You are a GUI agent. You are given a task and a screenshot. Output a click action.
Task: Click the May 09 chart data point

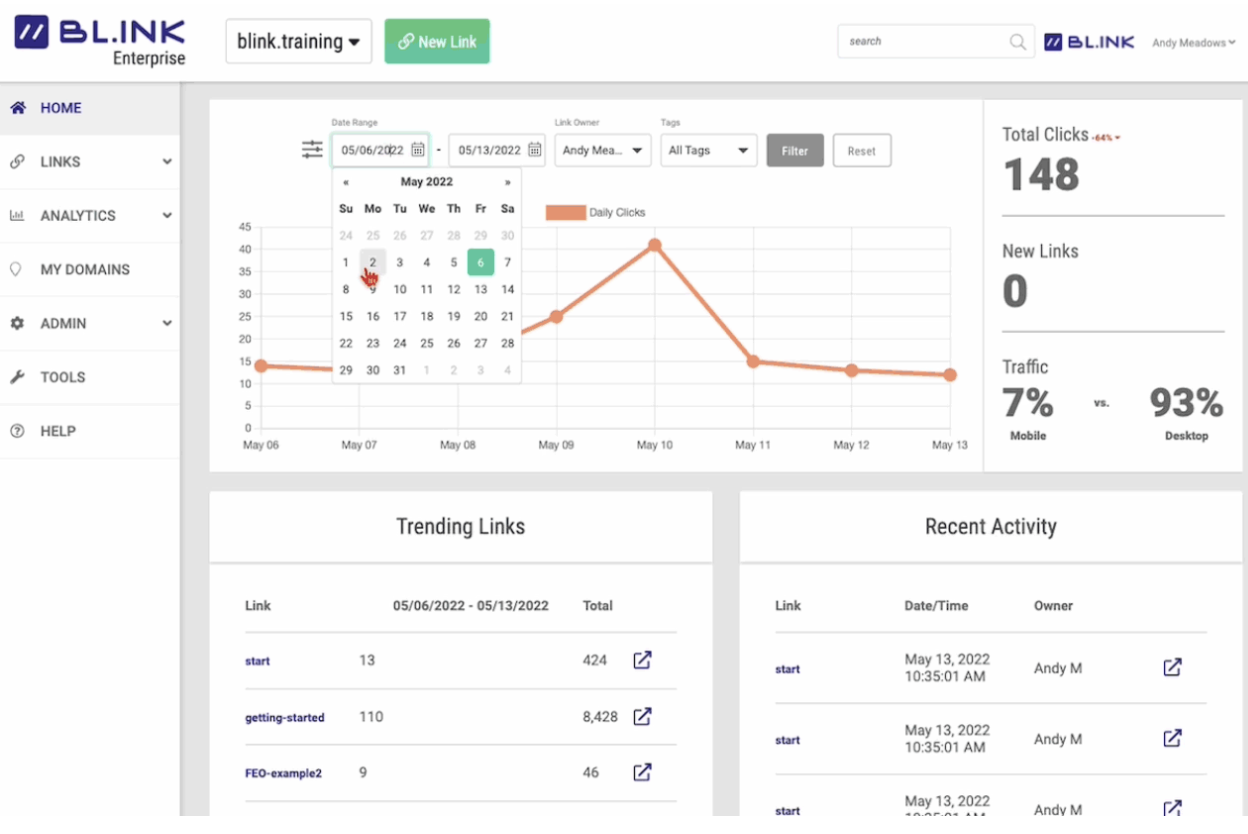coord(556,317)
